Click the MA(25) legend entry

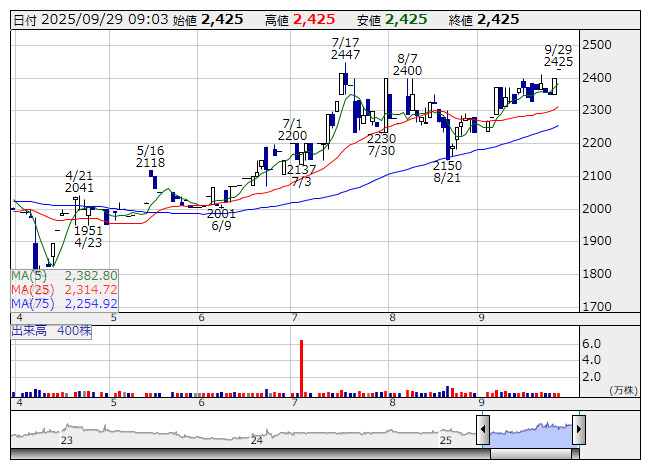pos(64,289)
